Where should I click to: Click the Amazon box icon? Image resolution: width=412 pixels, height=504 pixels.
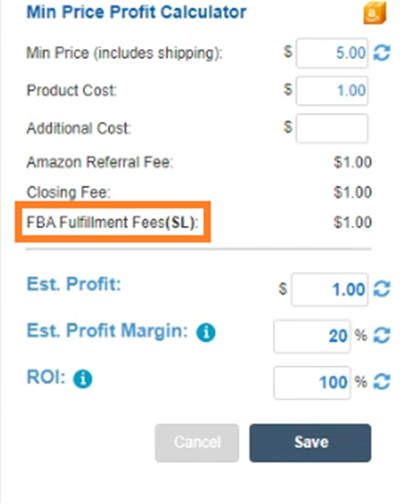tap(375, 13)
